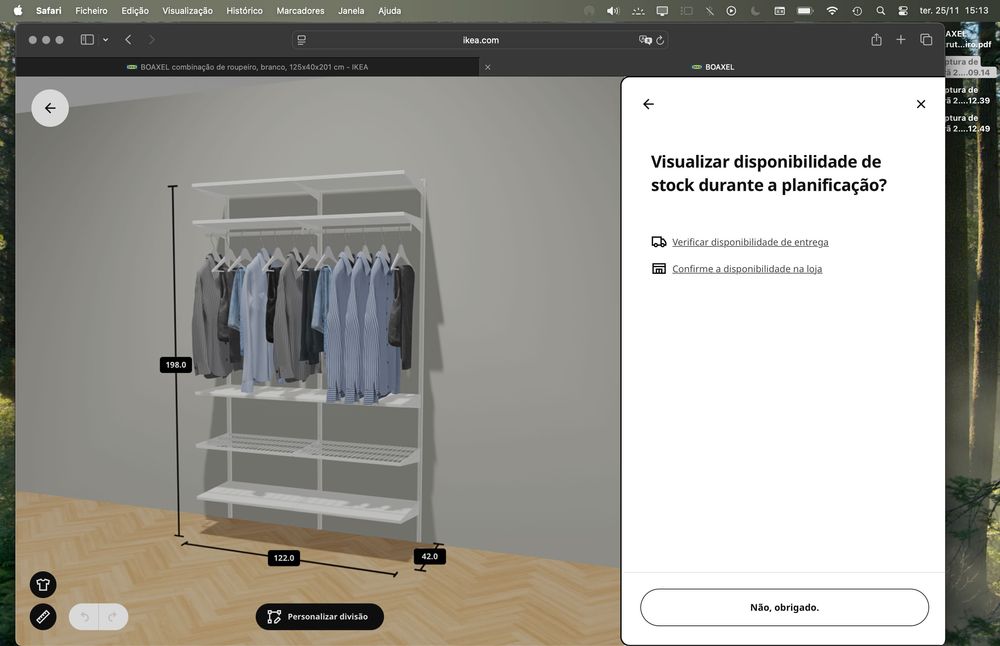Switch to BOAXEL combinação de roupeiro tab
This screenshot has height=646, width=1000.
[x=247, y=67]
